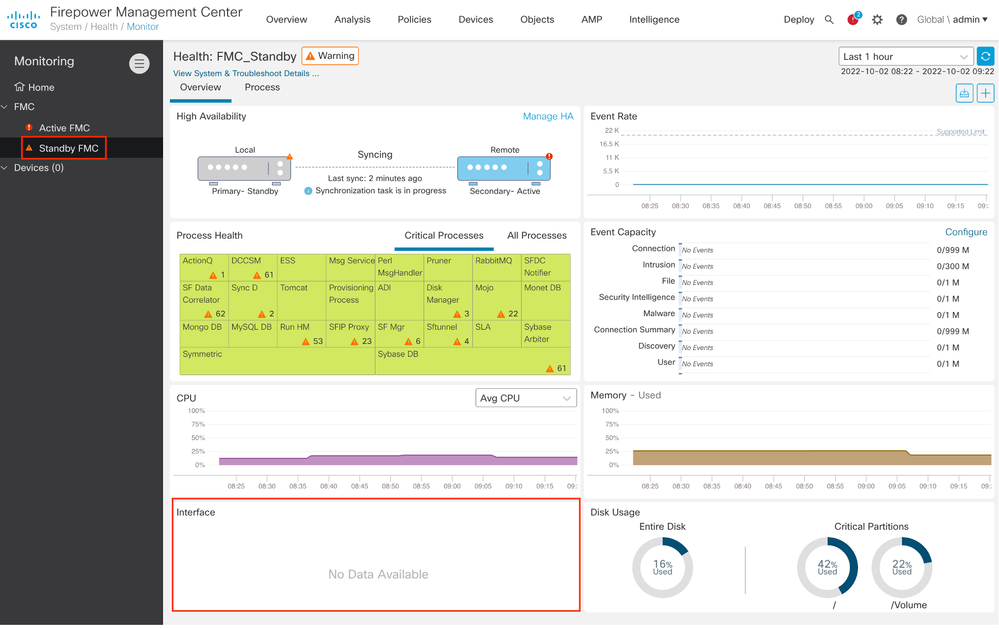
Task: Open the Last 1 hour time range dropdown
Action: pyautogui.click(x=906, y=56)
